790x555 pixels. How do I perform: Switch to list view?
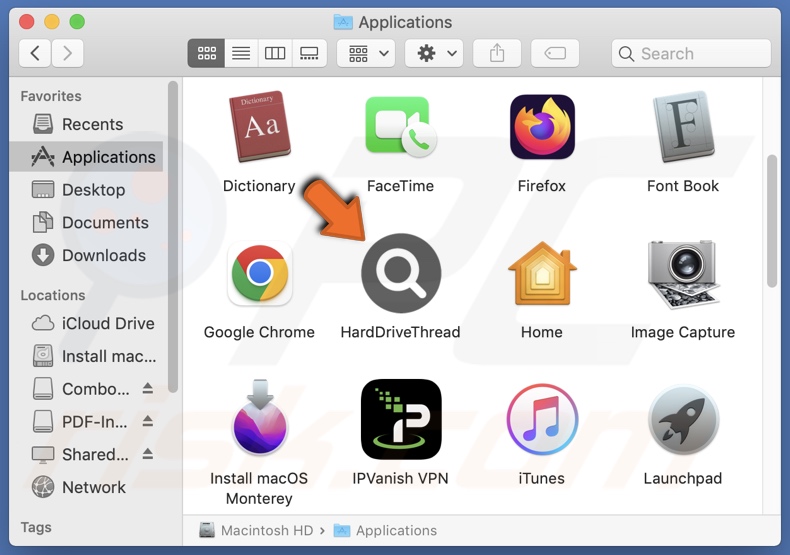[241, 53]
